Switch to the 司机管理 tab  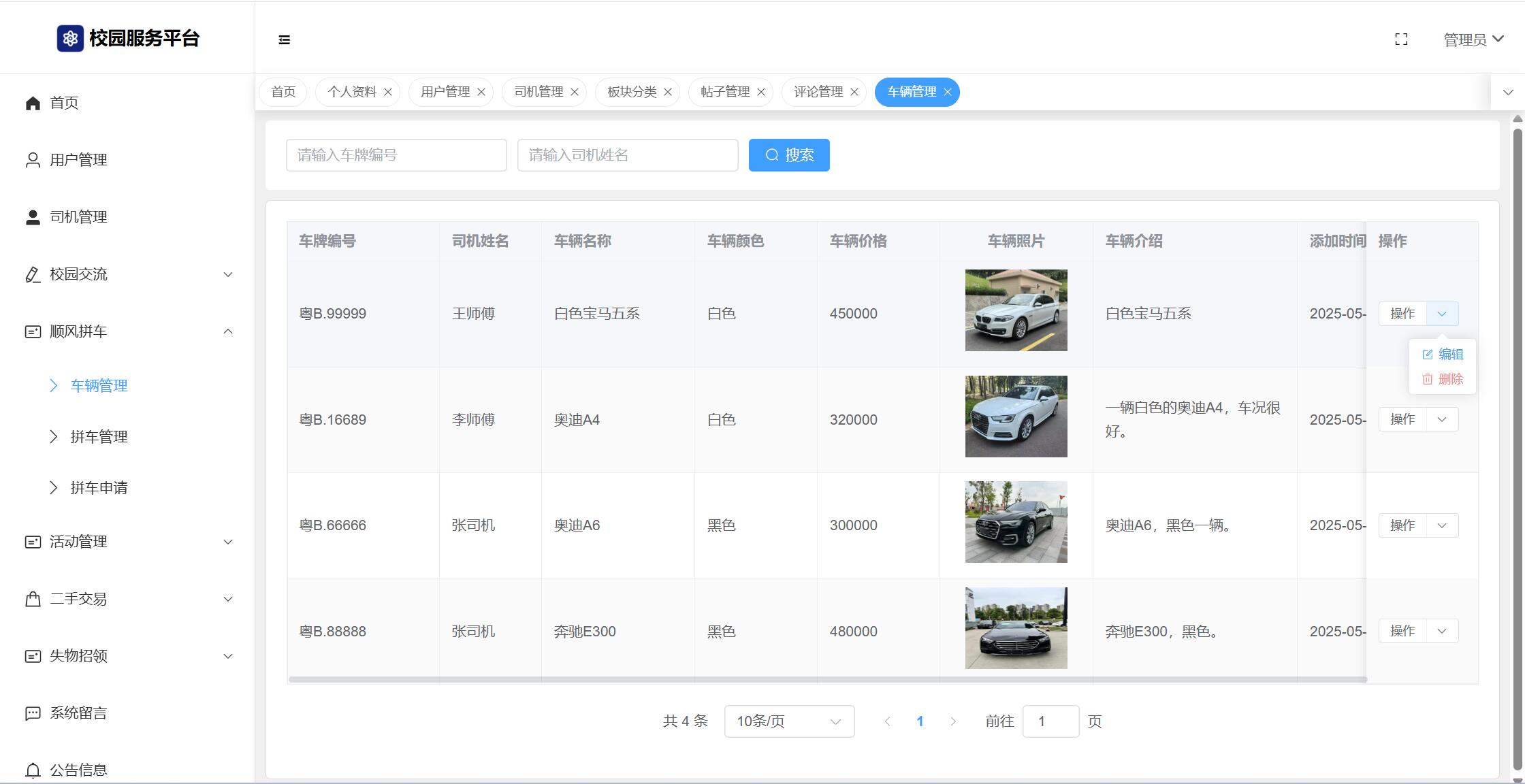click(538, 92)
